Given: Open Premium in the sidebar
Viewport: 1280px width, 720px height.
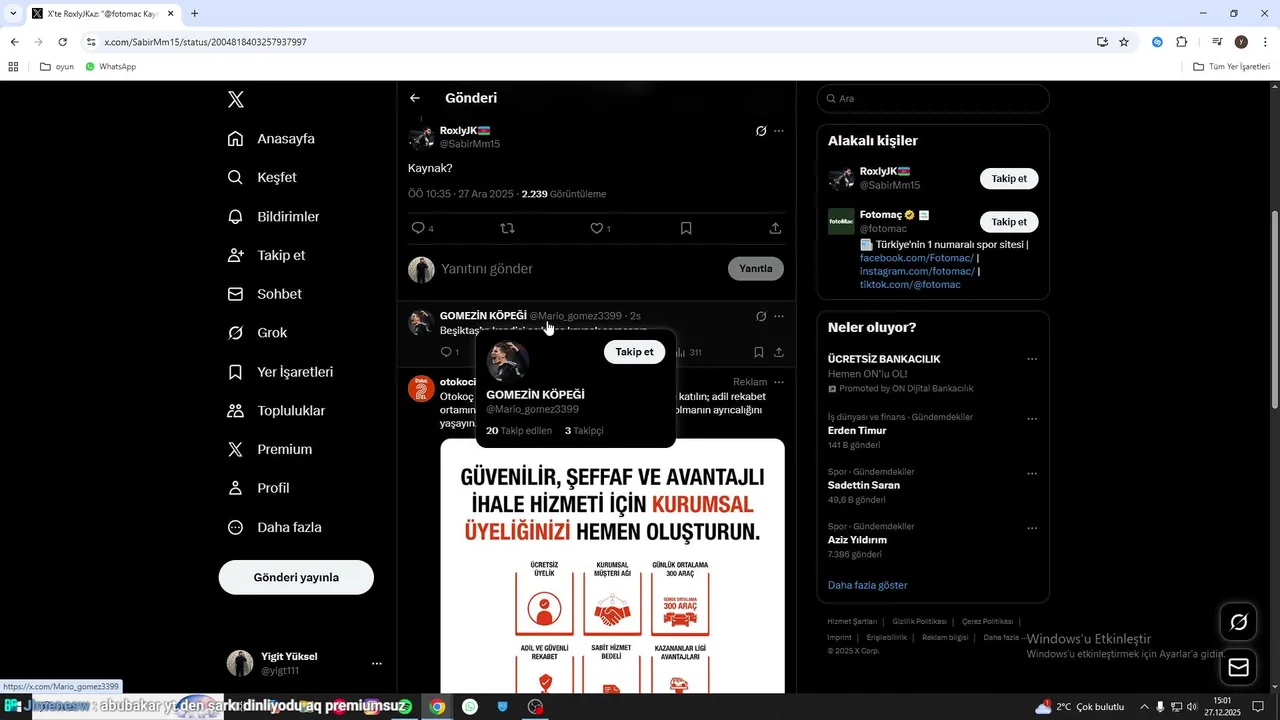Looking at the screenshot, I should click(270, 449).
